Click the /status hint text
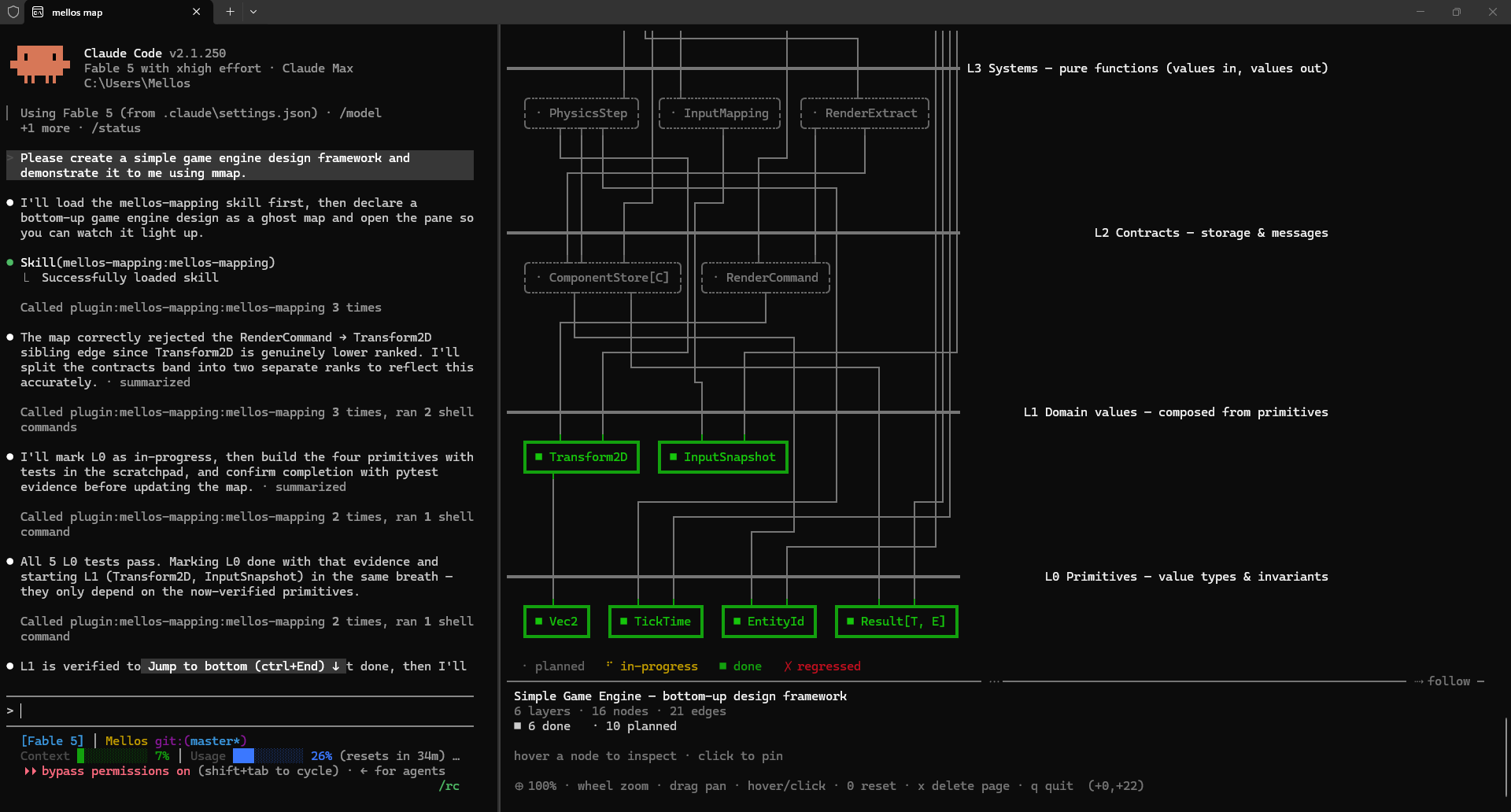 [116, 128]
